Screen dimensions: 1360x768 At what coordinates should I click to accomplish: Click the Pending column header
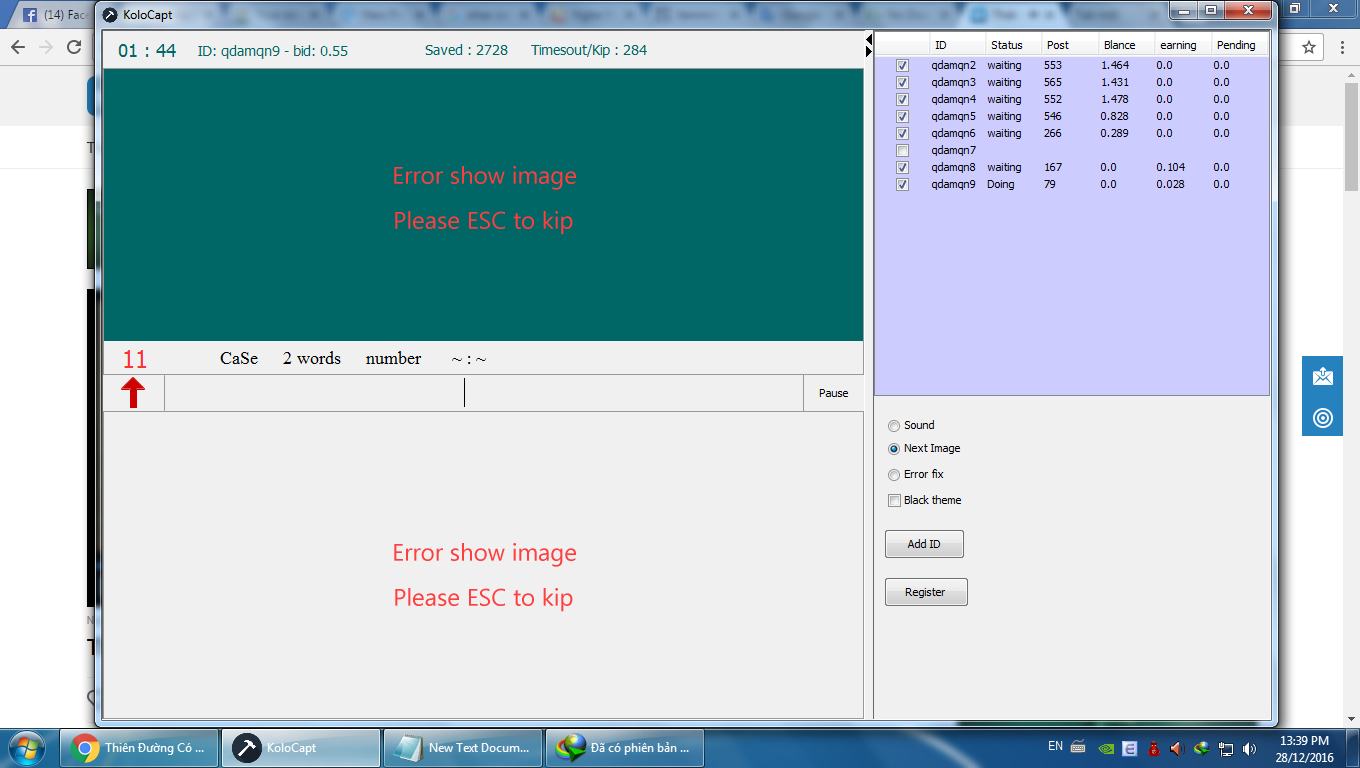pyautogui.click(x=1240, y=45)
